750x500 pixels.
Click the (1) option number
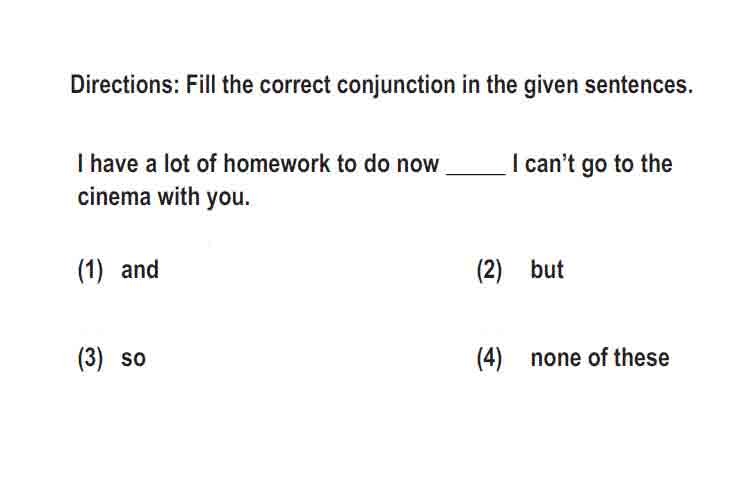pos(90,270)
